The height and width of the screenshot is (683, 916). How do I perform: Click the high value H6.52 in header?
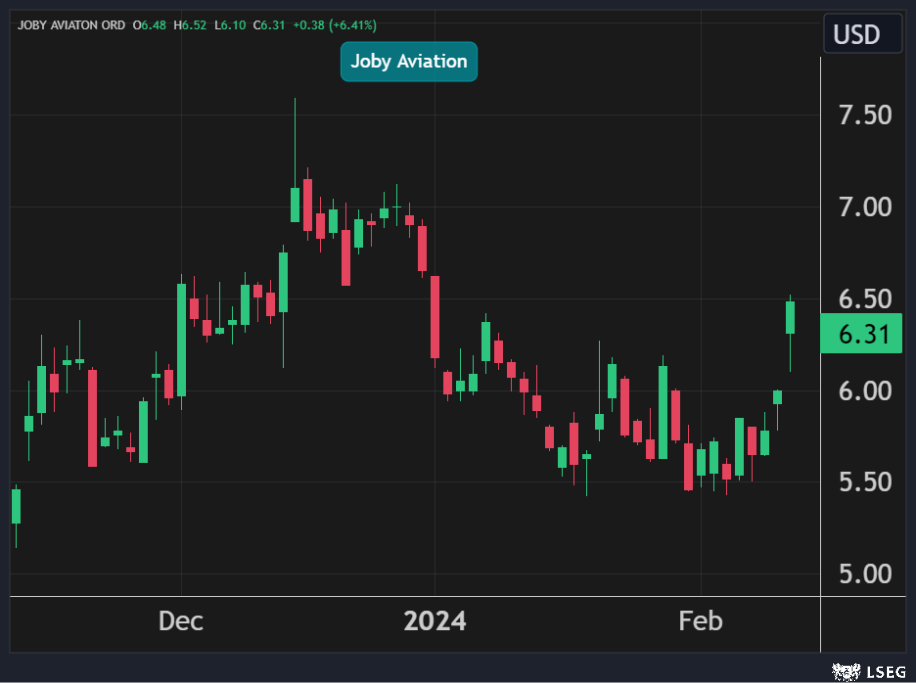[x=191, y=25]
